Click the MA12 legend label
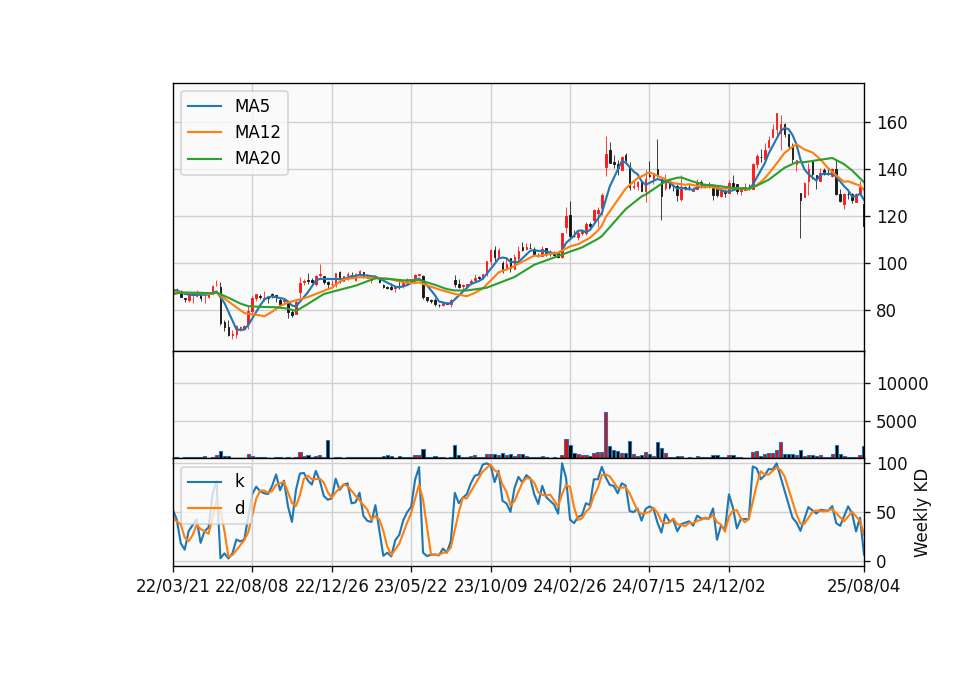 pos(257,132)
